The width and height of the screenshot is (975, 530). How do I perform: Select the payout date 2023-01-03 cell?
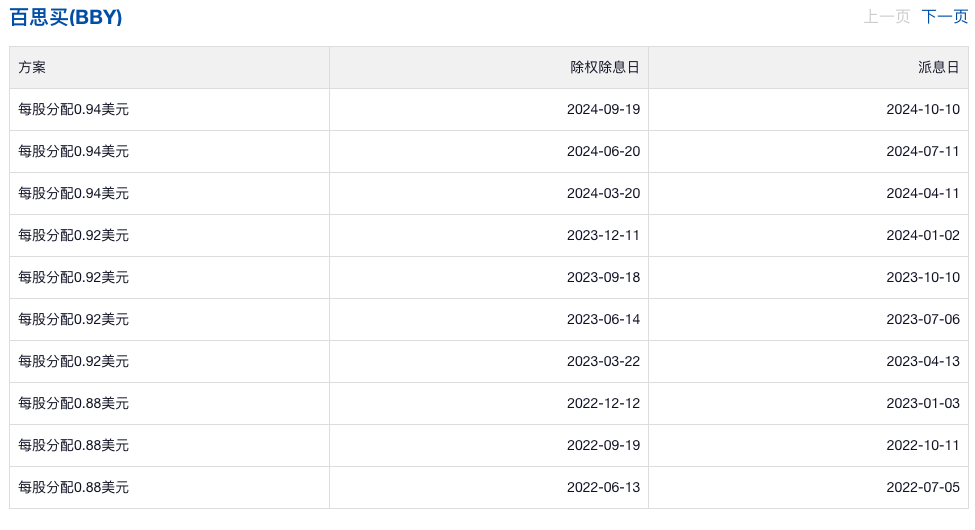point(808,403)
